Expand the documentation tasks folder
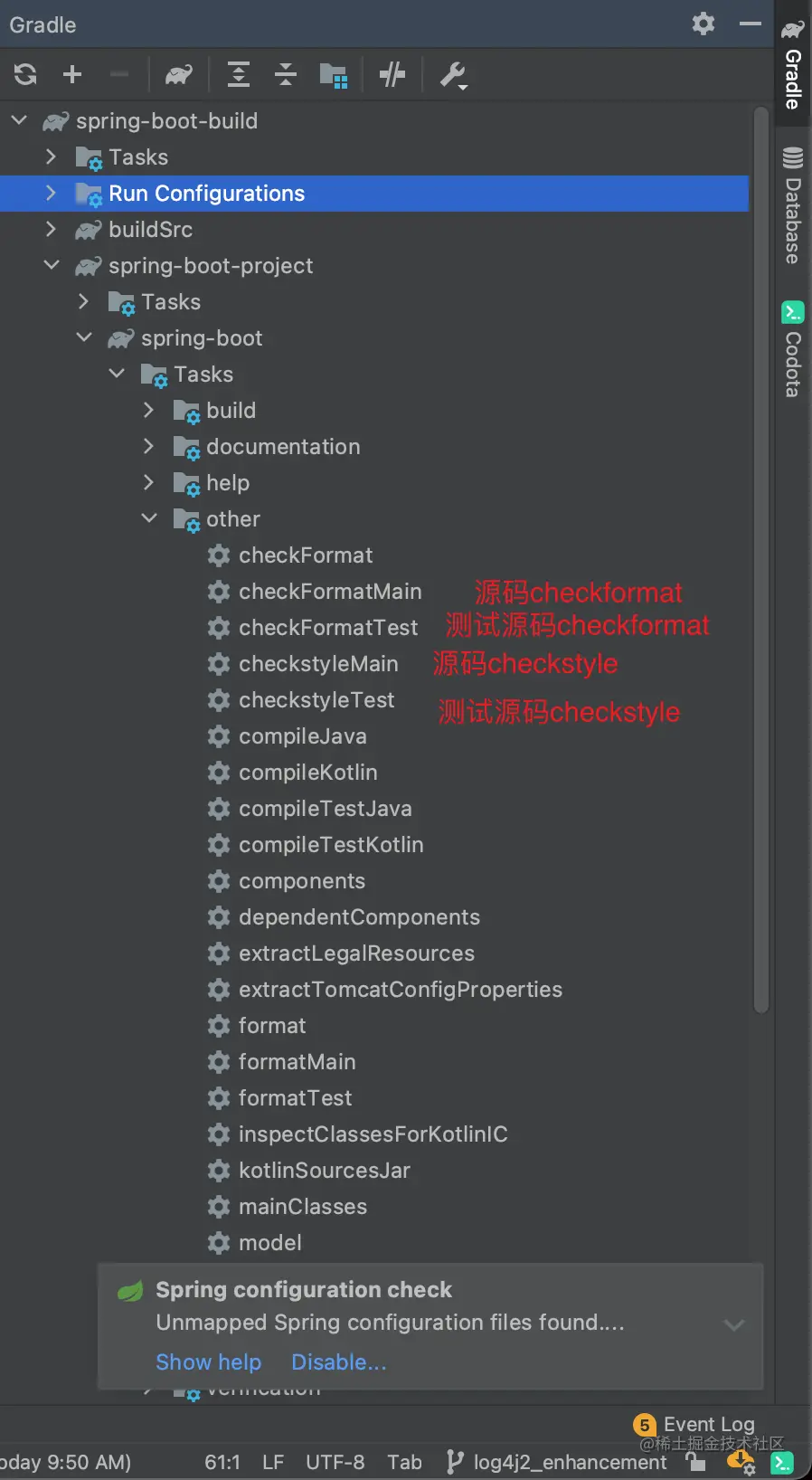The image size is (812, 1480). click(x=149, y=446)
